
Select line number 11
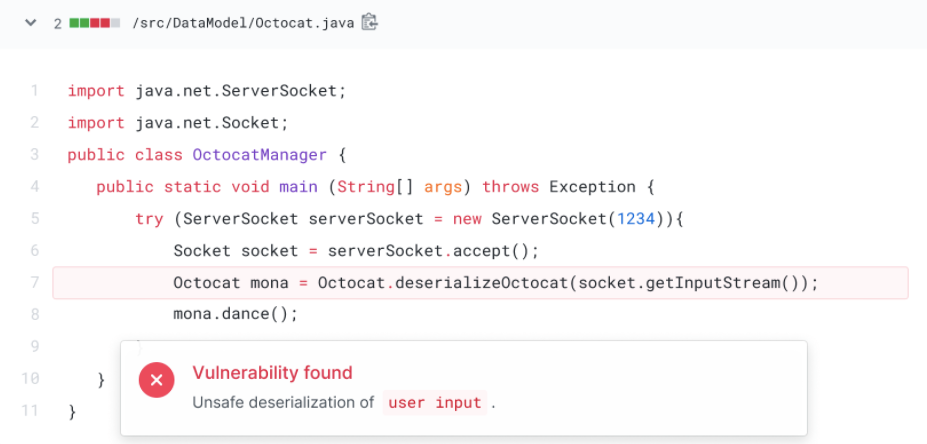tap(30, 411)
